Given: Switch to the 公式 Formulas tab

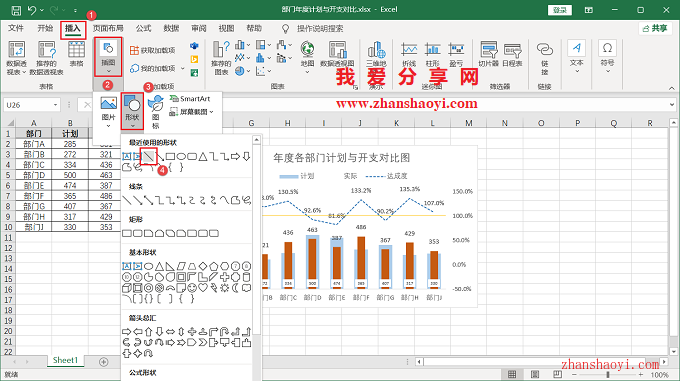Looking at the screenshot, I should pyautogui.click(x=143, y=28).
